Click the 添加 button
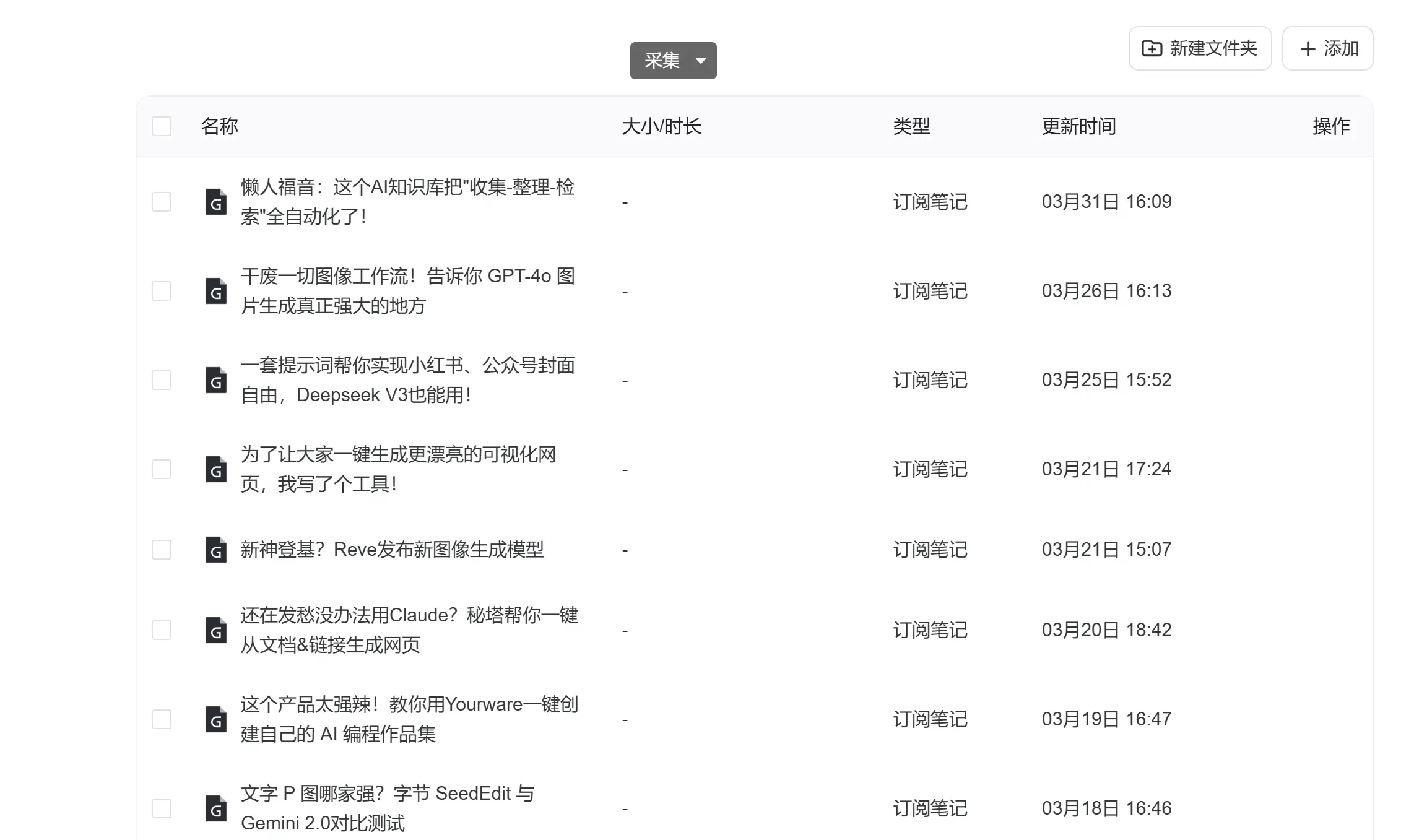1401x840 pixels. pos(1327,48)
